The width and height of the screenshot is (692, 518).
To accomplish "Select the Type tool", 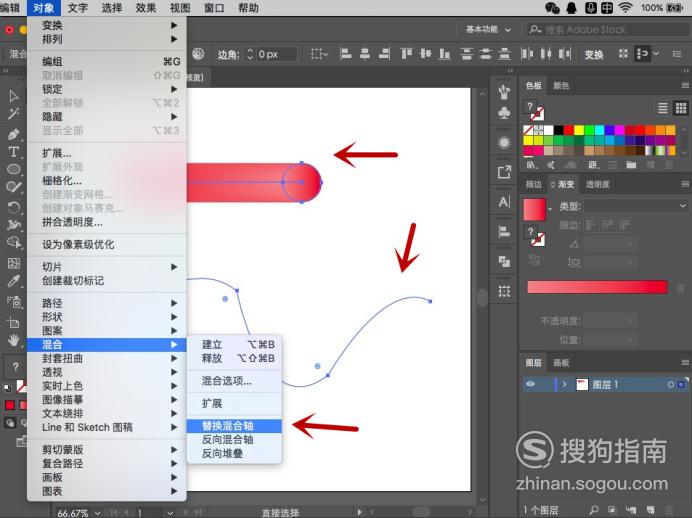I will [x=14, y=152].
